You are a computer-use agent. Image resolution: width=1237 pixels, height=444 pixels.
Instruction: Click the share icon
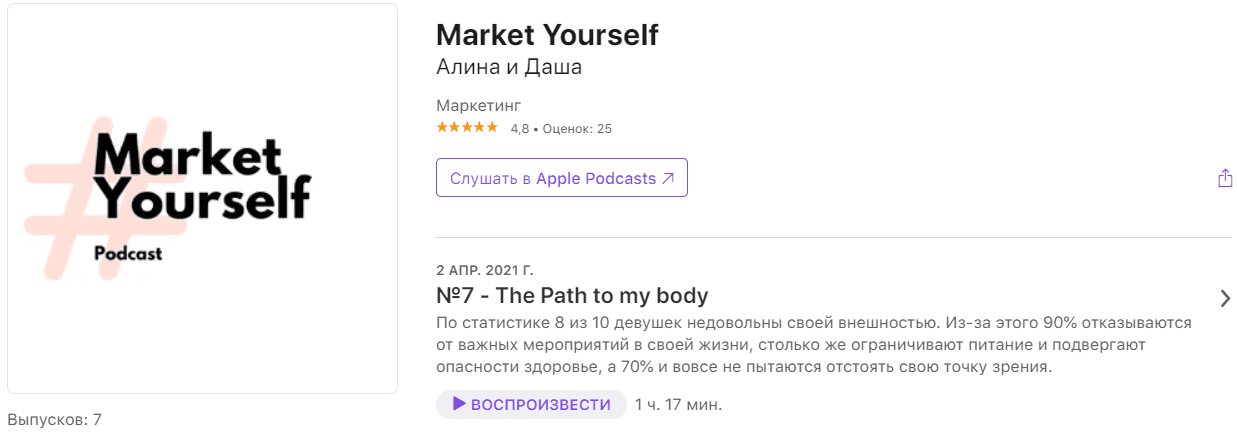[1225, 178]
